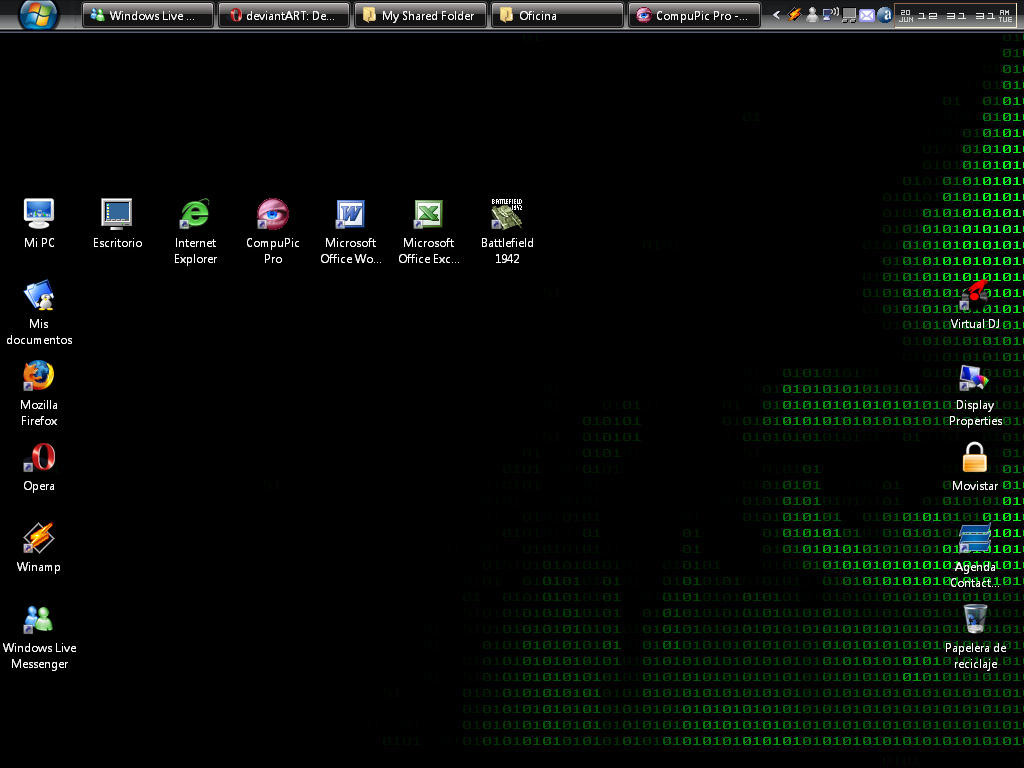Open the Microsoft Office Word shortcut

click(x=351, y=232)
